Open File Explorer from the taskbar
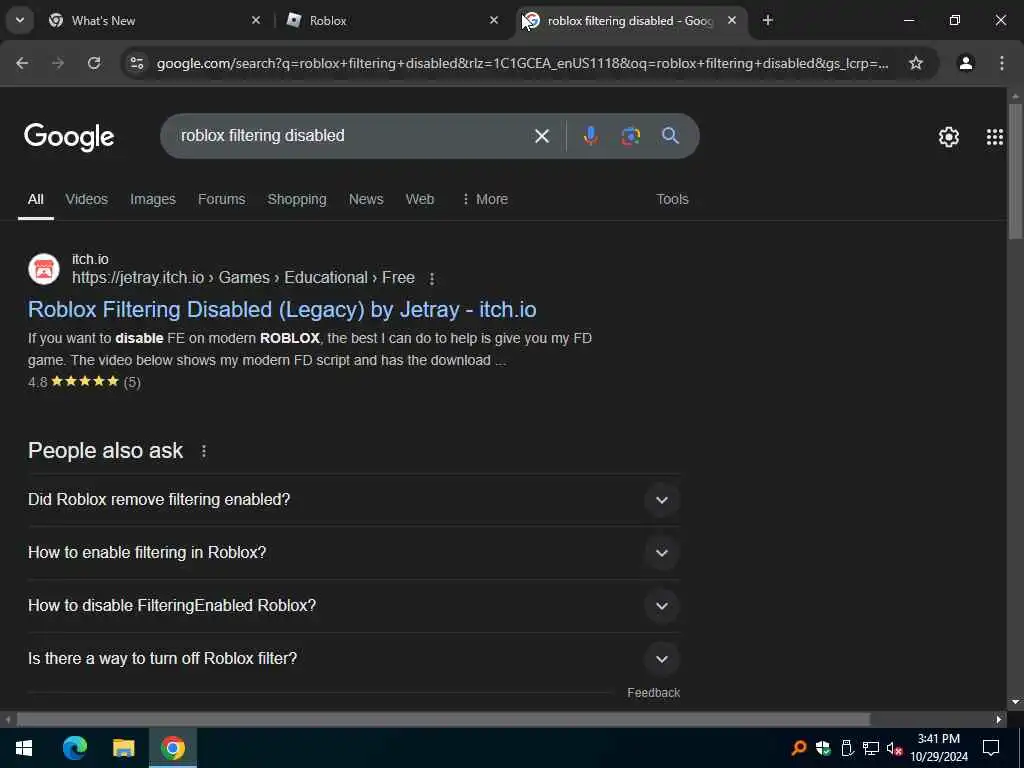 123,748
